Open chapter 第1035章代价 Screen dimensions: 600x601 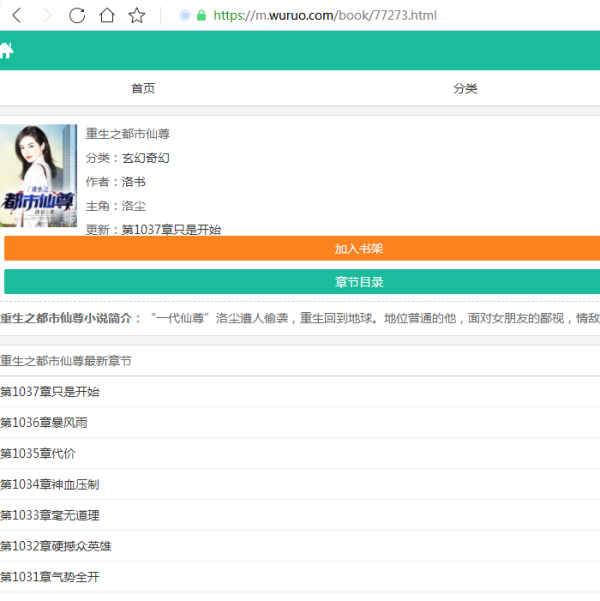click(x=38, y=454)
